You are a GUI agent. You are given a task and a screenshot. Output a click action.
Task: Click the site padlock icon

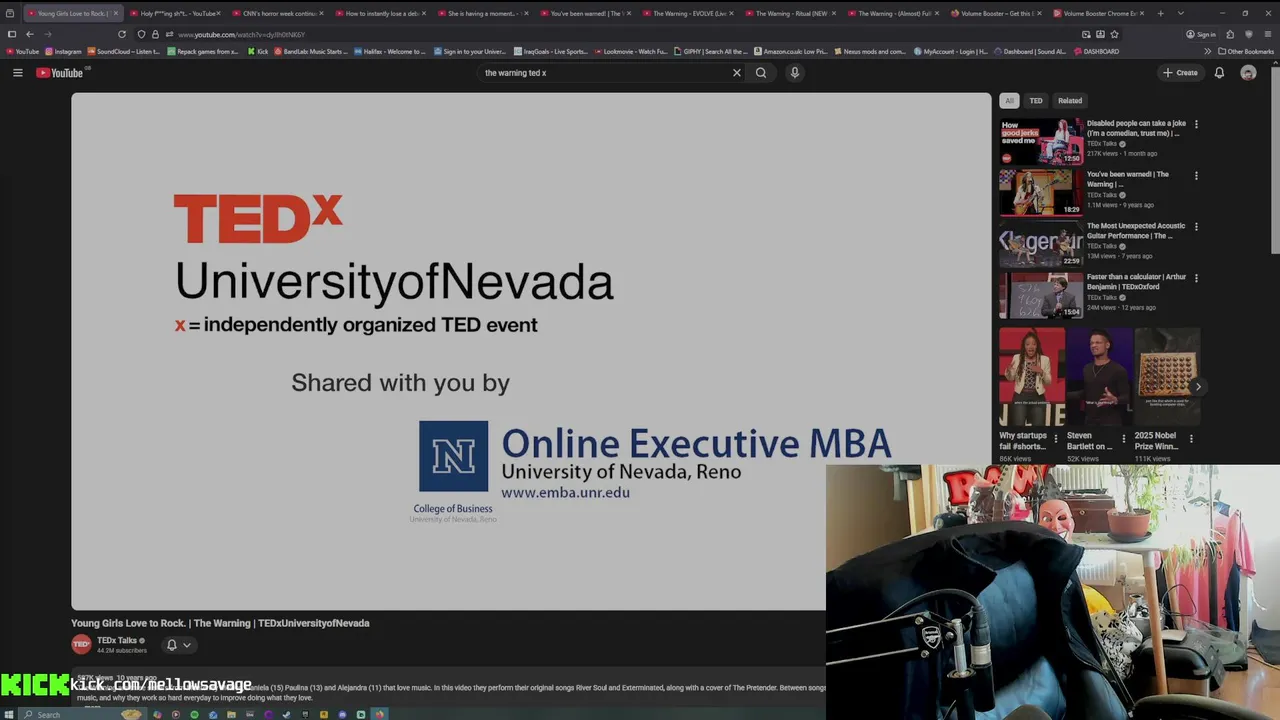(155, 34)
